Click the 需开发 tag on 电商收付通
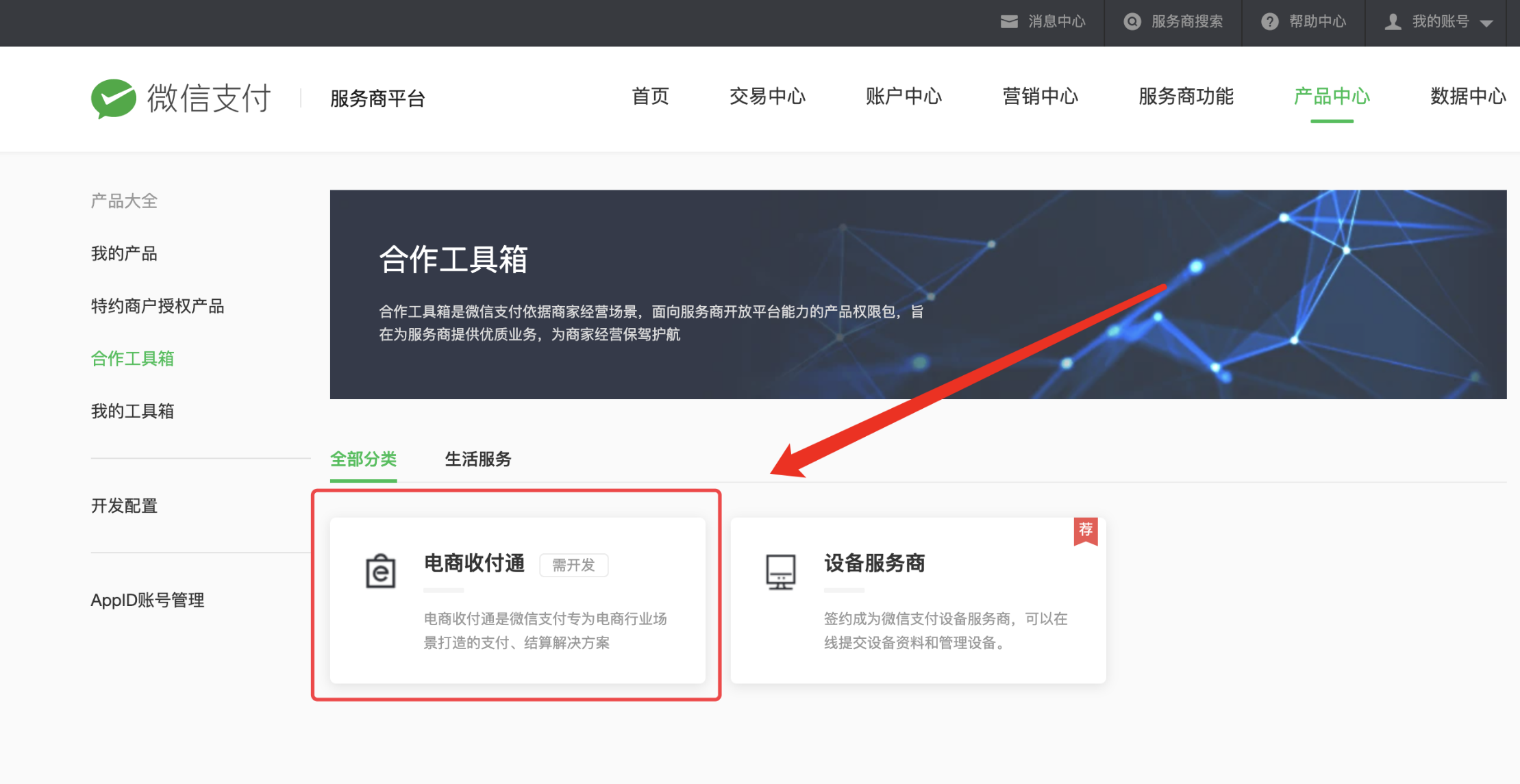 [x=573, y=565]
